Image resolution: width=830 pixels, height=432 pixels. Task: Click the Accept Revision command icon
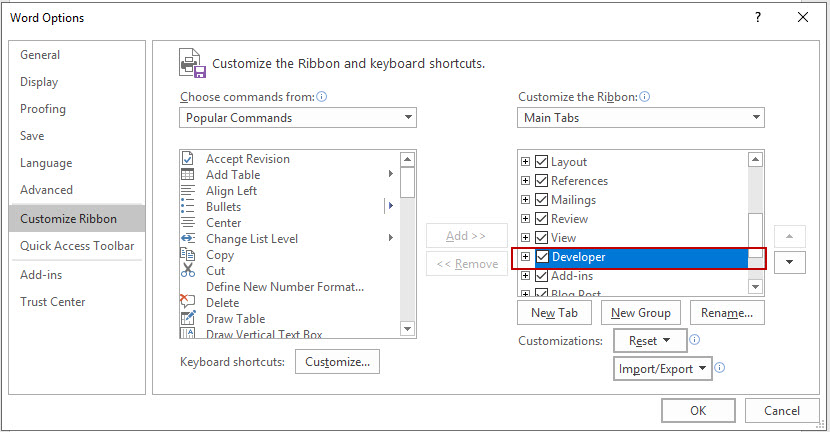click(x=187, y=159)
